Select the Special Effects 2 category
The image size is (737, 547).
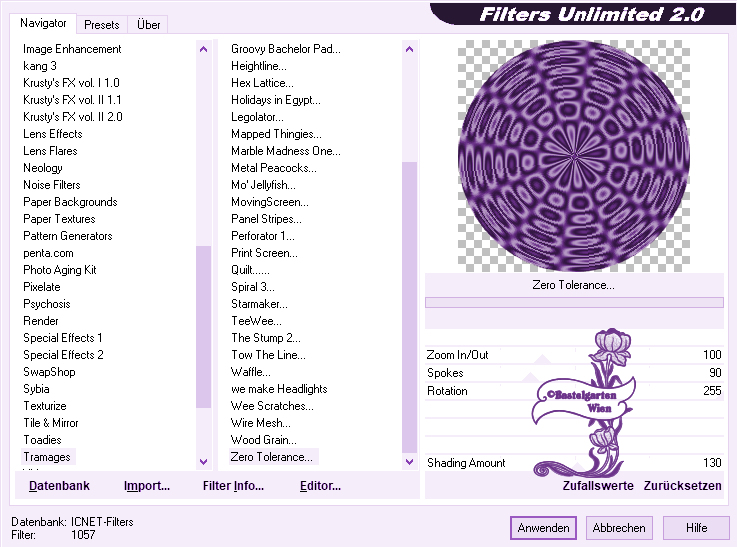tap(63, 355)
